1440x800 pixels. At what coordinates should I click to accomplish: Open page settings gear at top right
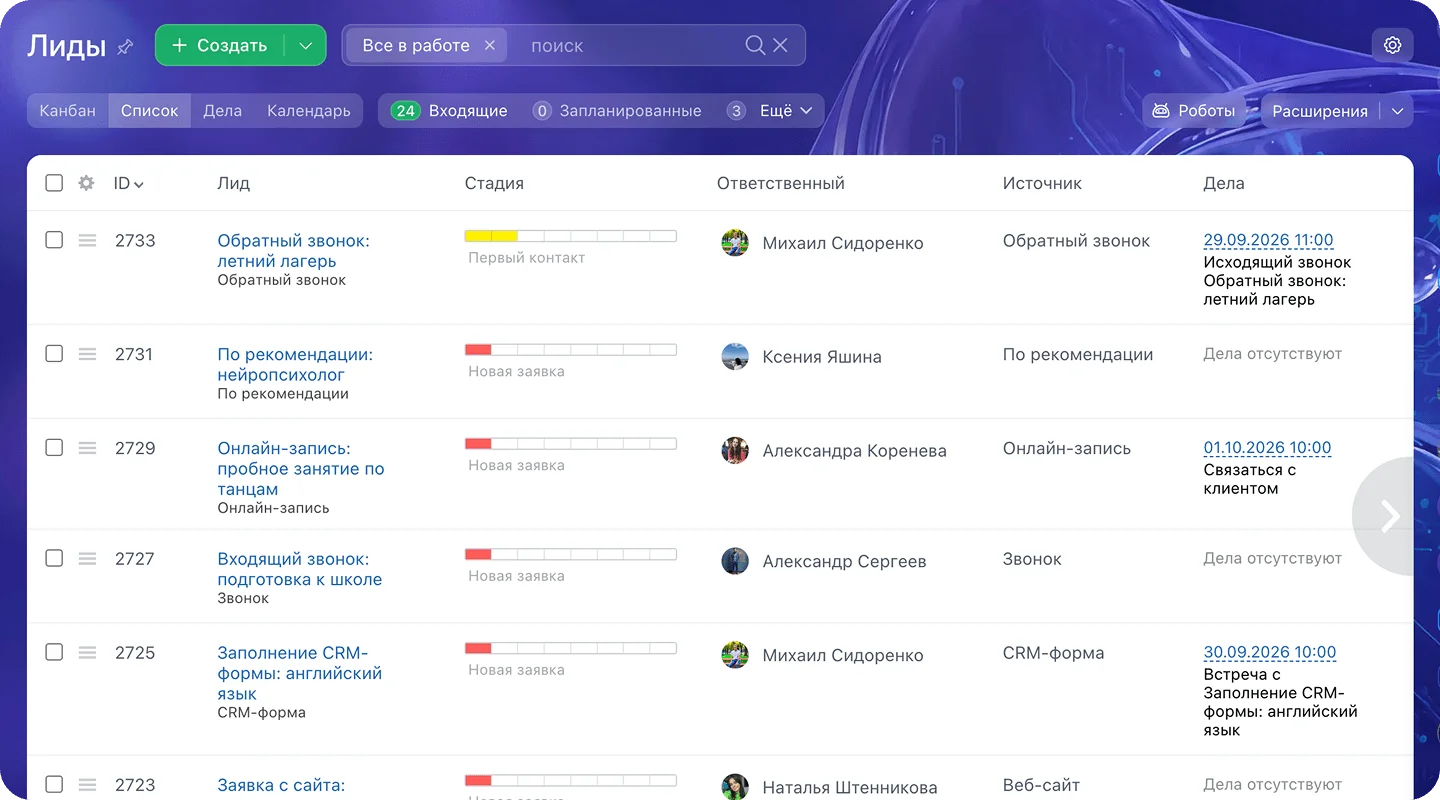(1392, 45)
